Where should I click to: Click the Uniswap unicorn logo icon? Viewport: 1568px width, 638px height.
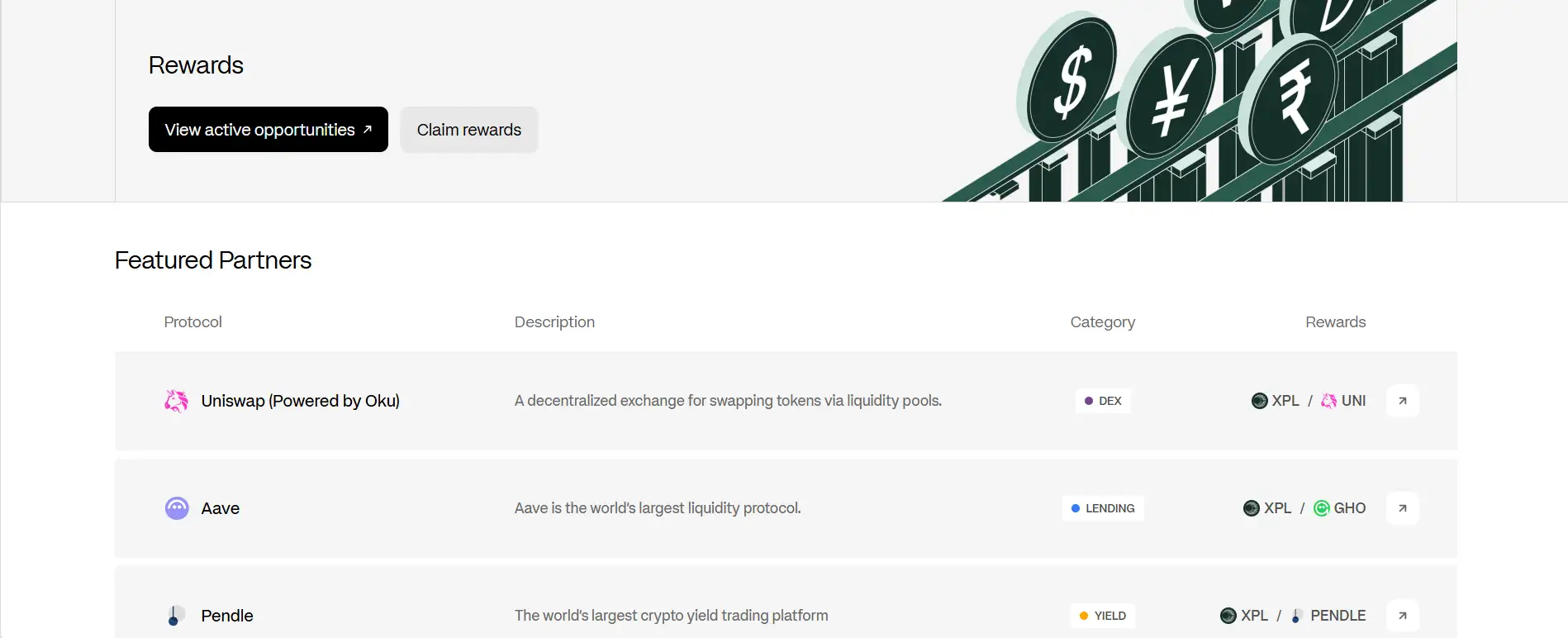point(176,401)
